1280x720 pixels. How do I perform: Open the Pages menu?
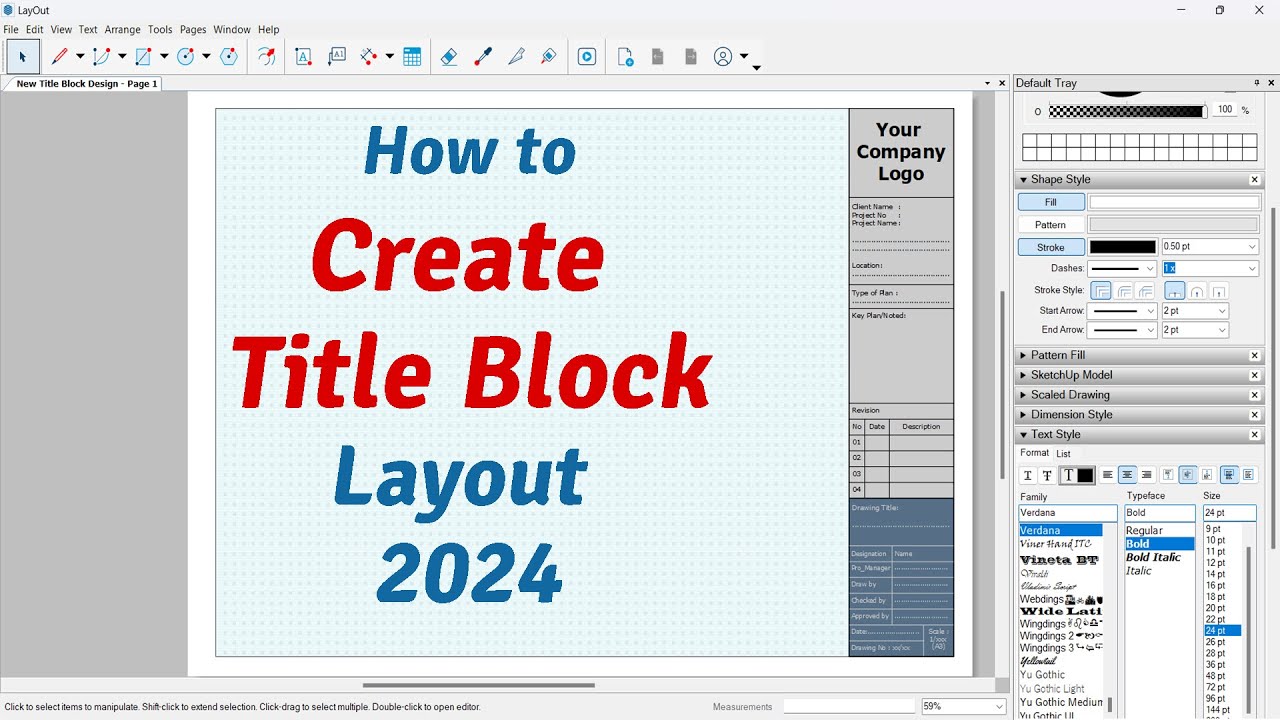click(193, 30)
